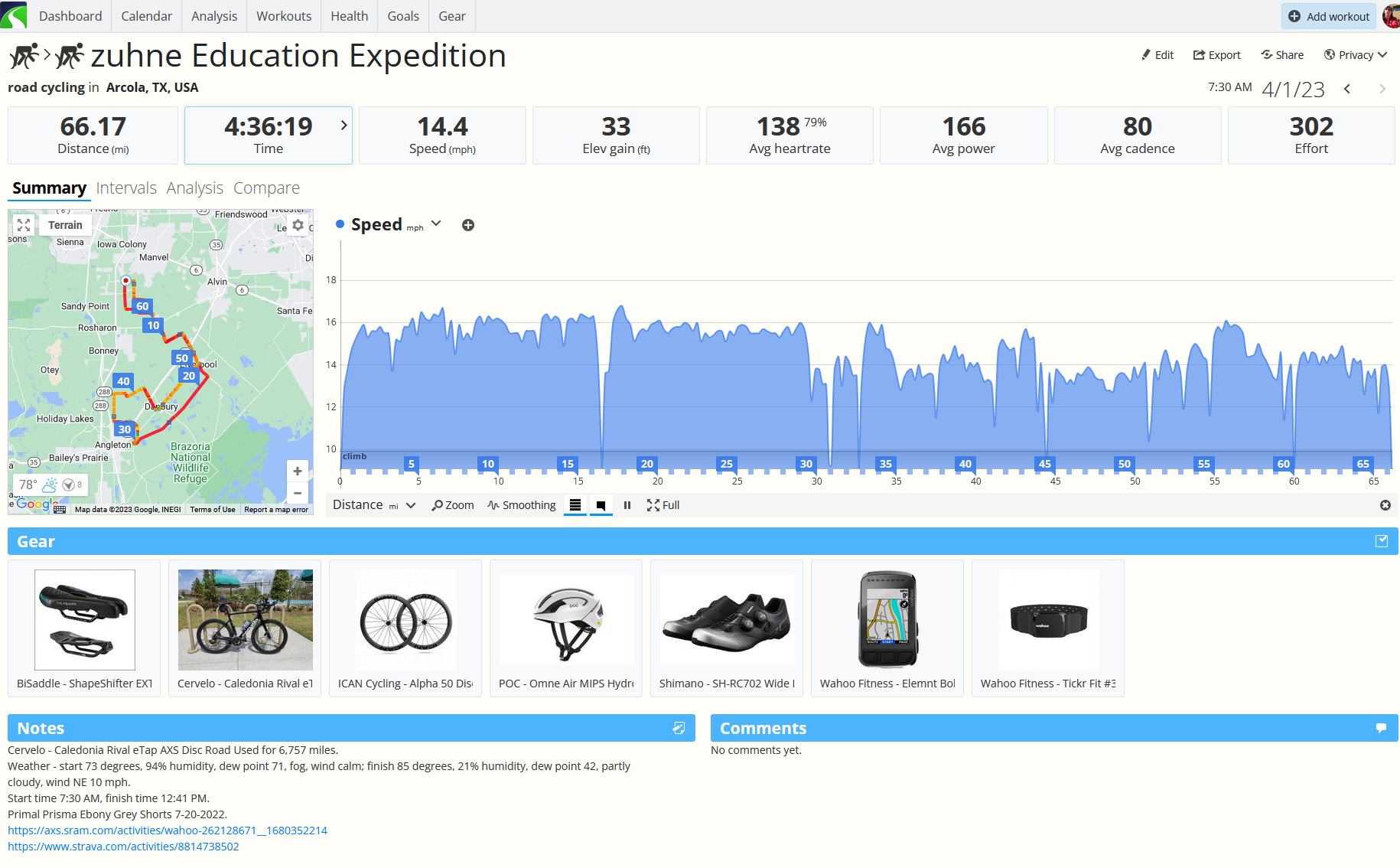Image resolution: width=1400 pixels, height=868 pixels.
Task: Edit notes using the Notes panel icon
Action: (679, 728)
